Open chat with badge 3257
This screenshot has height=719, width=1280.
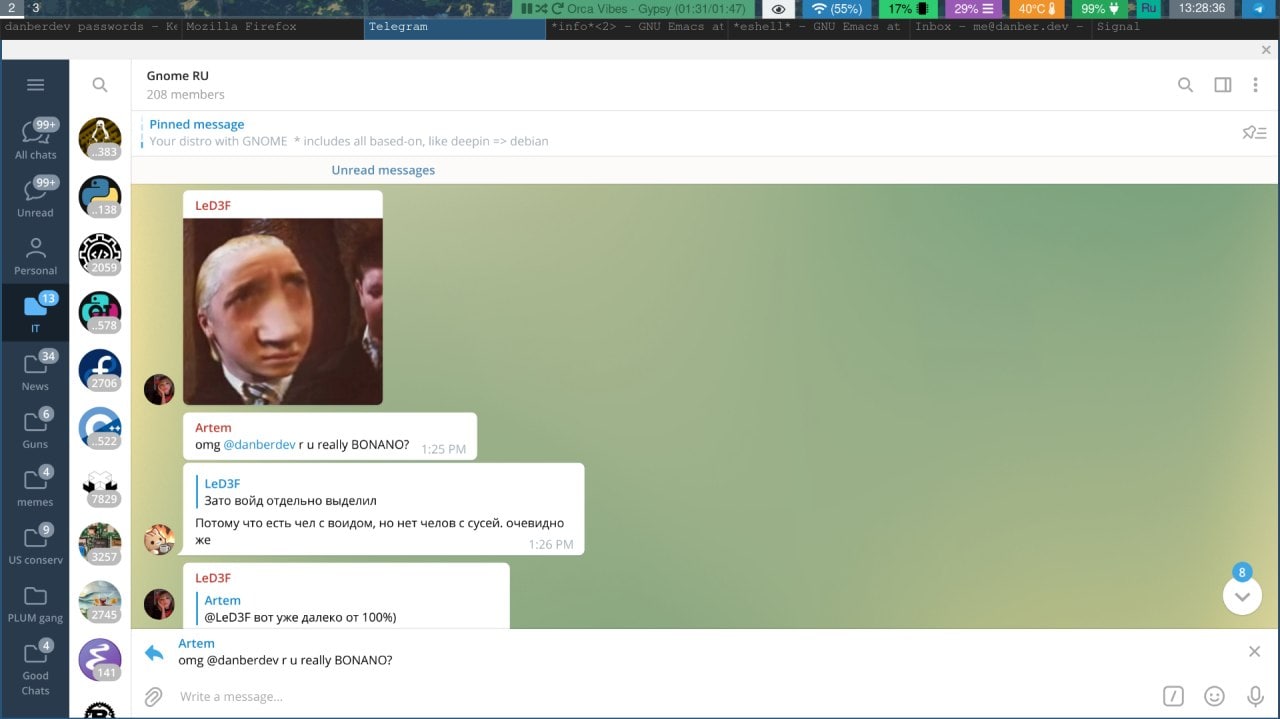tap(100, 545)
